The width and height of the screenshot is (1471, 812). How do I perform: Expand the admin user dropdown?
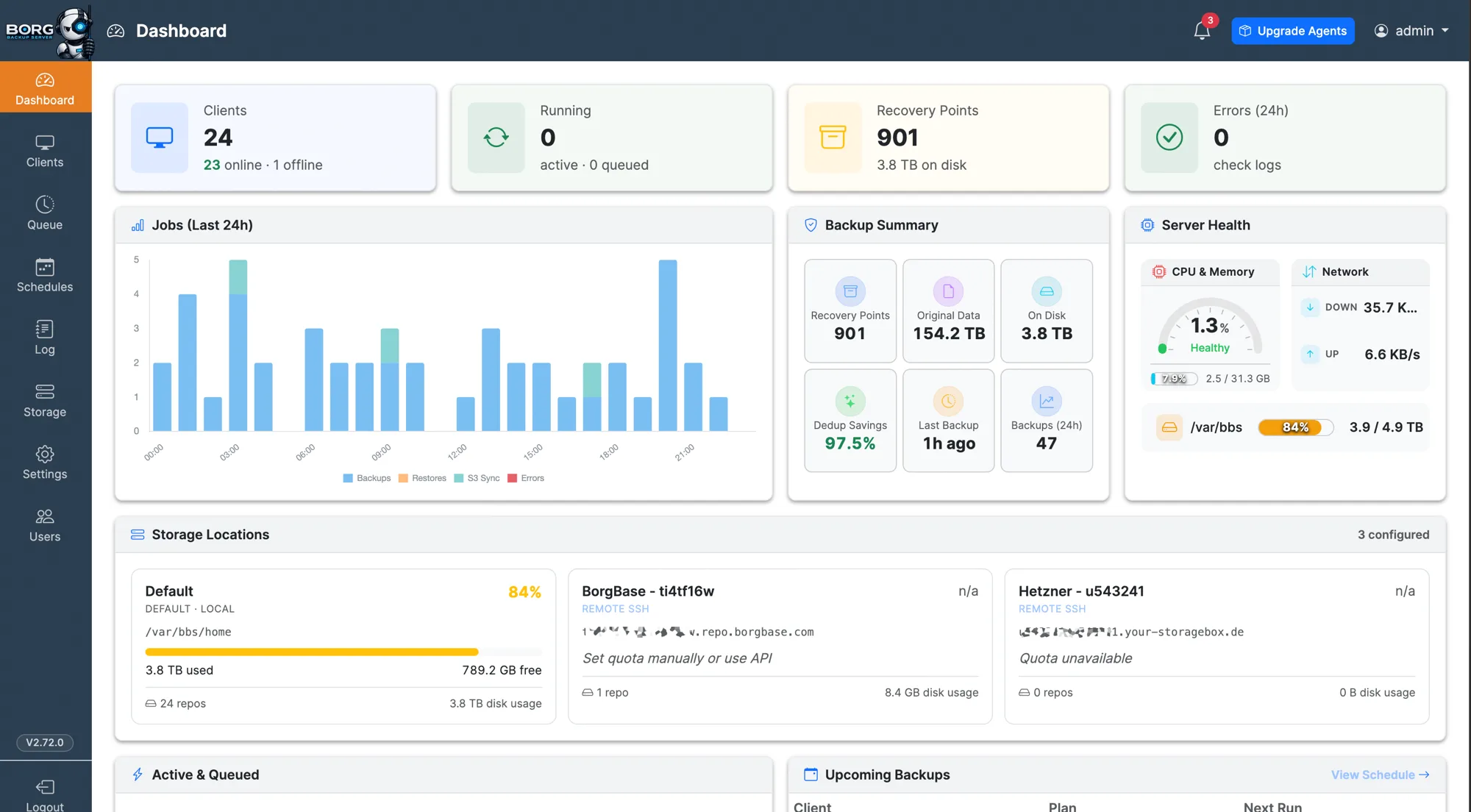click(x=1411, y=31)
